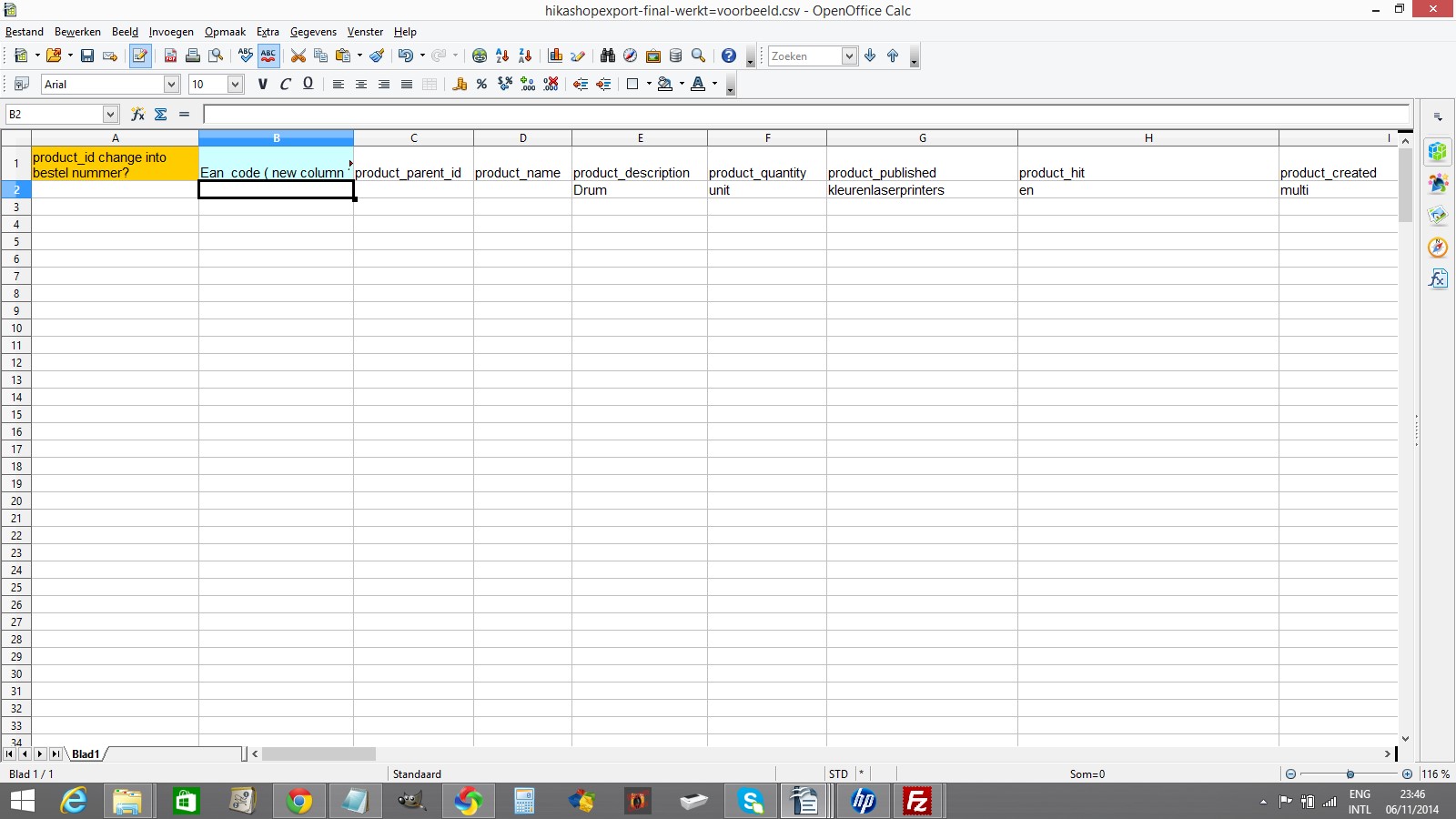Delete a decimal place
This screenshot has height=819, width=1456.
pos(551,84)
